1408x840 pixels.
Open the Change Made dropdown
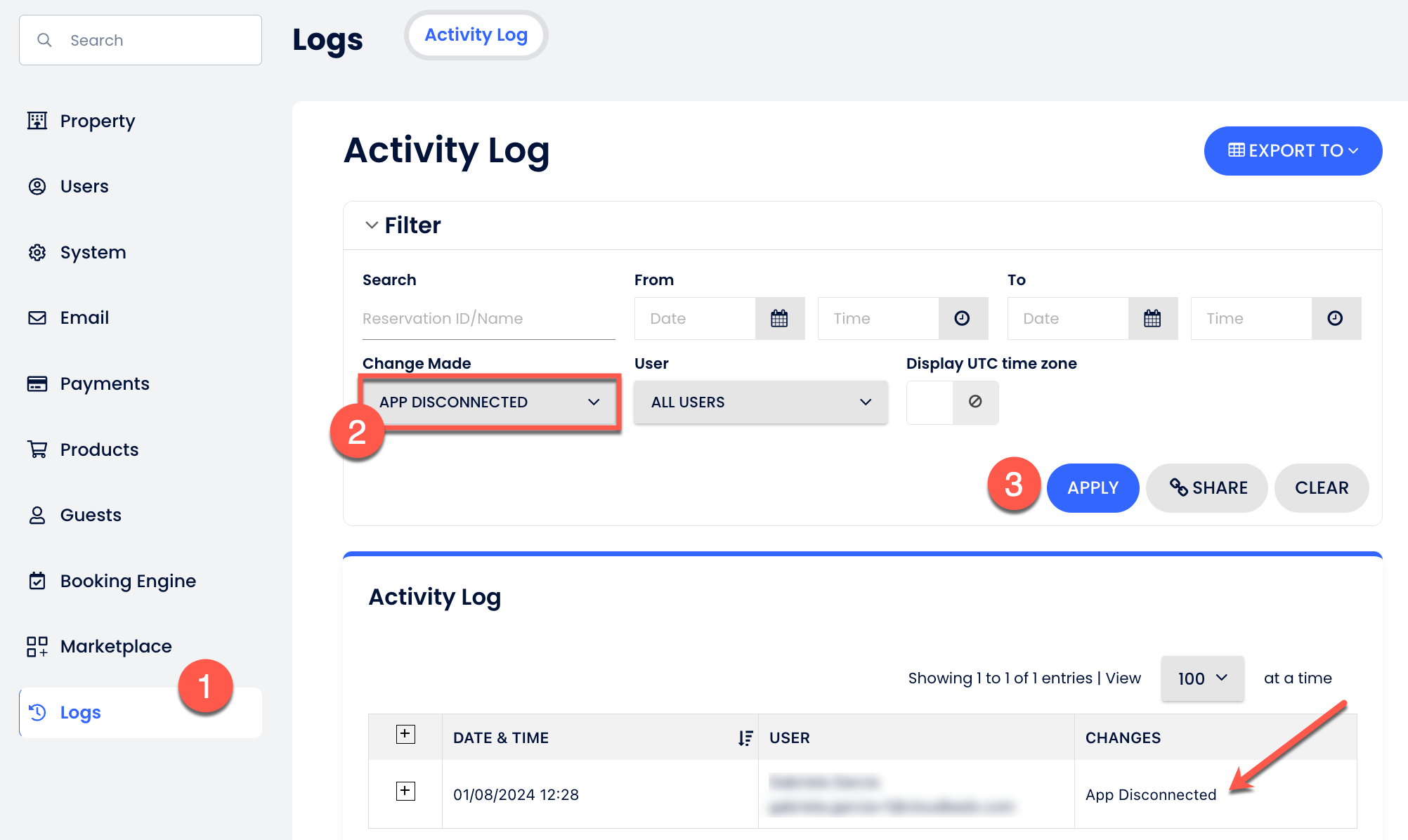point(490,402)
